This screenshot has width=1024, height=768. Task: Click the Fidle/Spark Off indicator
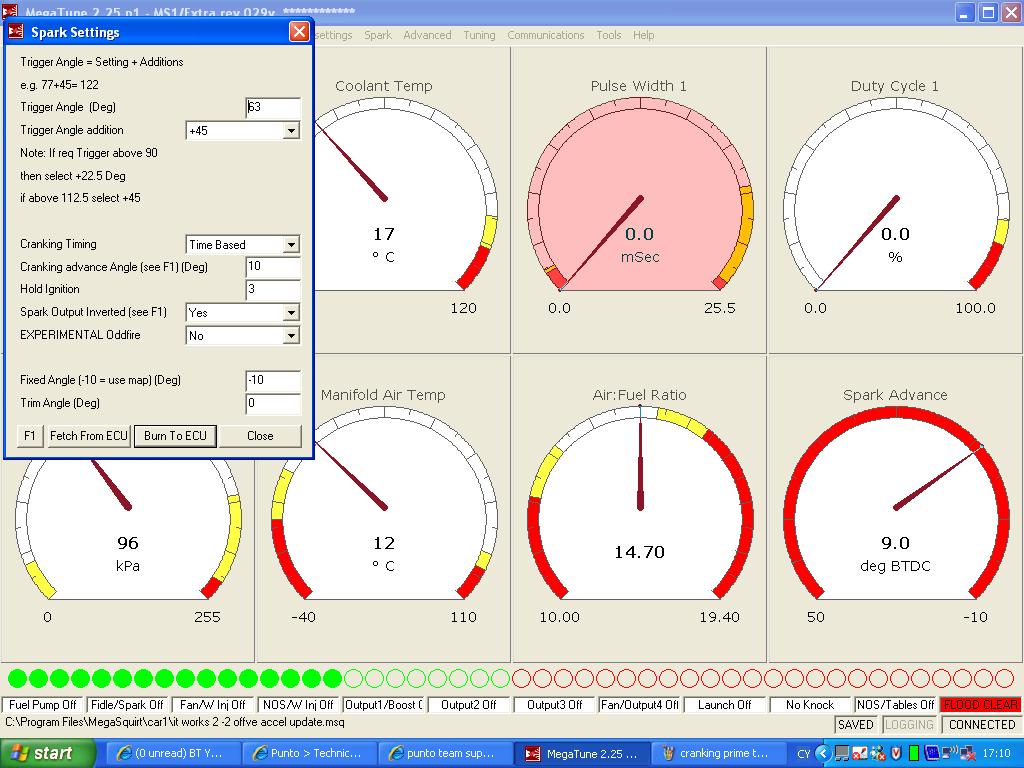click(x=127, y=705)
